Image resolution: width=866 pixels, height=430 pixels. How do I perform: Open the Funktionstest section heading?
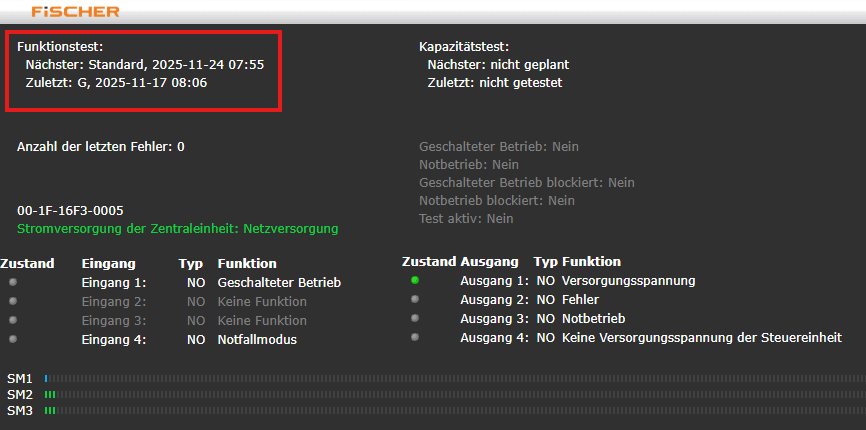[x=60, y=46]
